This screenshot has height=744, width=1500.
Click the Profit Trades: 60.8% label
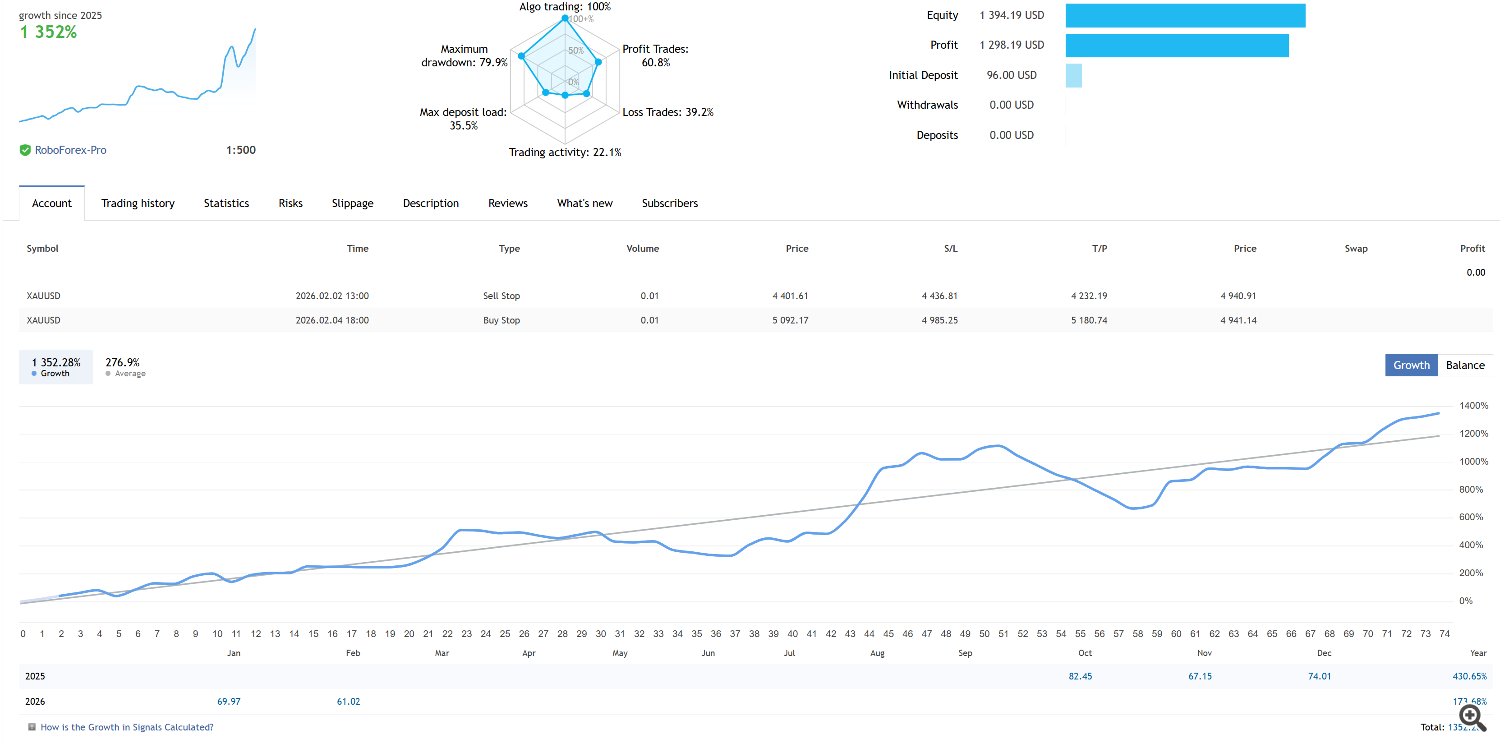pyautogui.click(x=656, y=55)
